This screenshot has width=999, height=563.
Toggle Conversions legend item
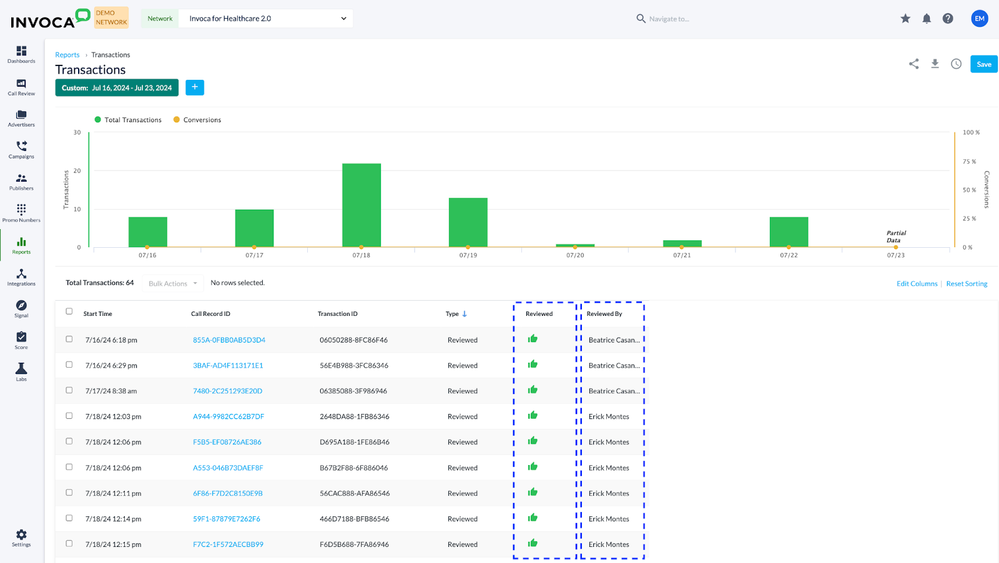pos(198,120)
